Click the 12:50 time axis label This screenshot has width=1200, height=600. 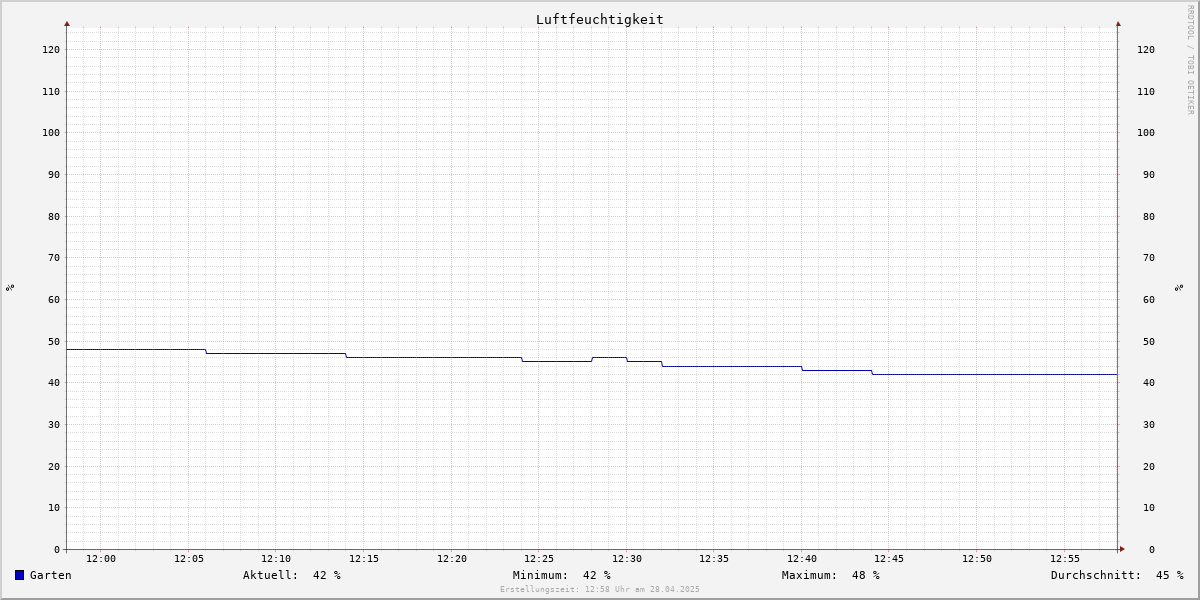click(977, 559)
